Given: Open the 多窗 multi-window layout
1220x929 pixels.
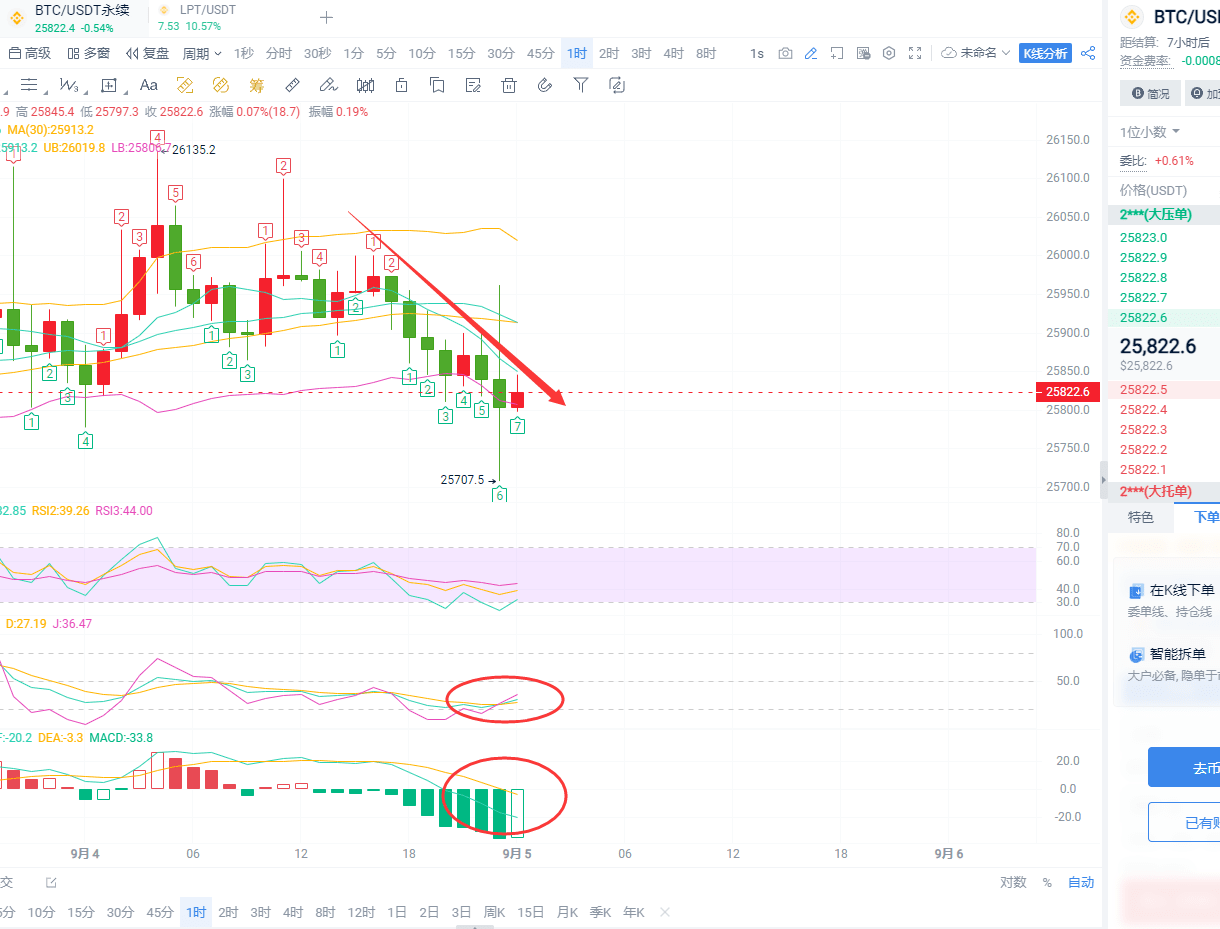Looking at the screenshot, I should point(88,53).
